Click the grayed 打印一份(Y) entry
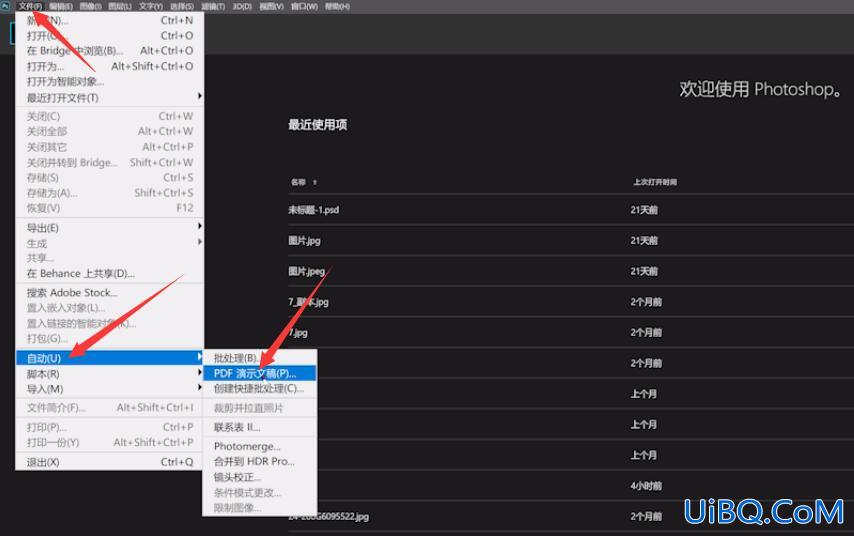This screenshot has width=854, height=536. point(109,442)
